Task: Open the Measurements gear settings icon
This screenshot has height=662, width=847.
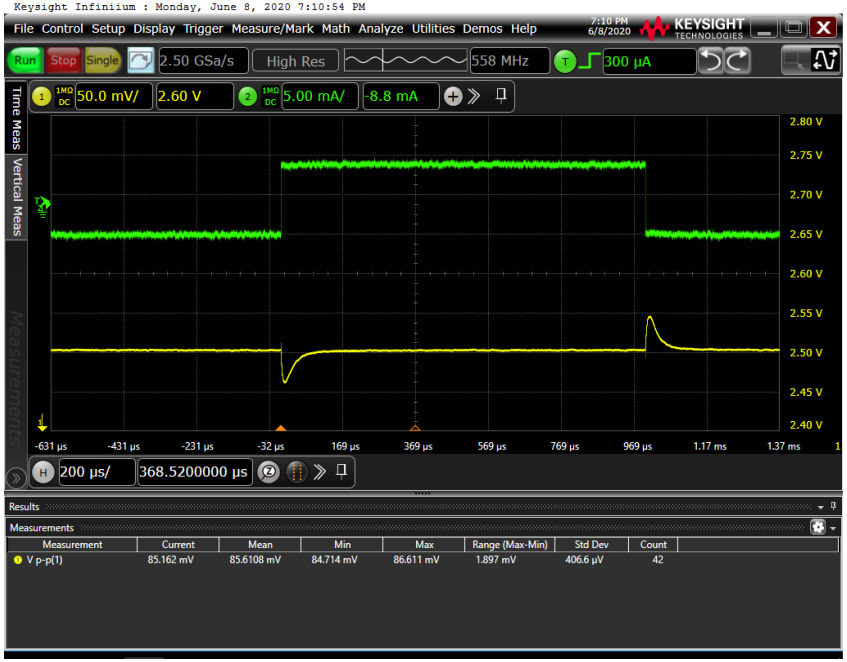Action: tap(819, 528)
